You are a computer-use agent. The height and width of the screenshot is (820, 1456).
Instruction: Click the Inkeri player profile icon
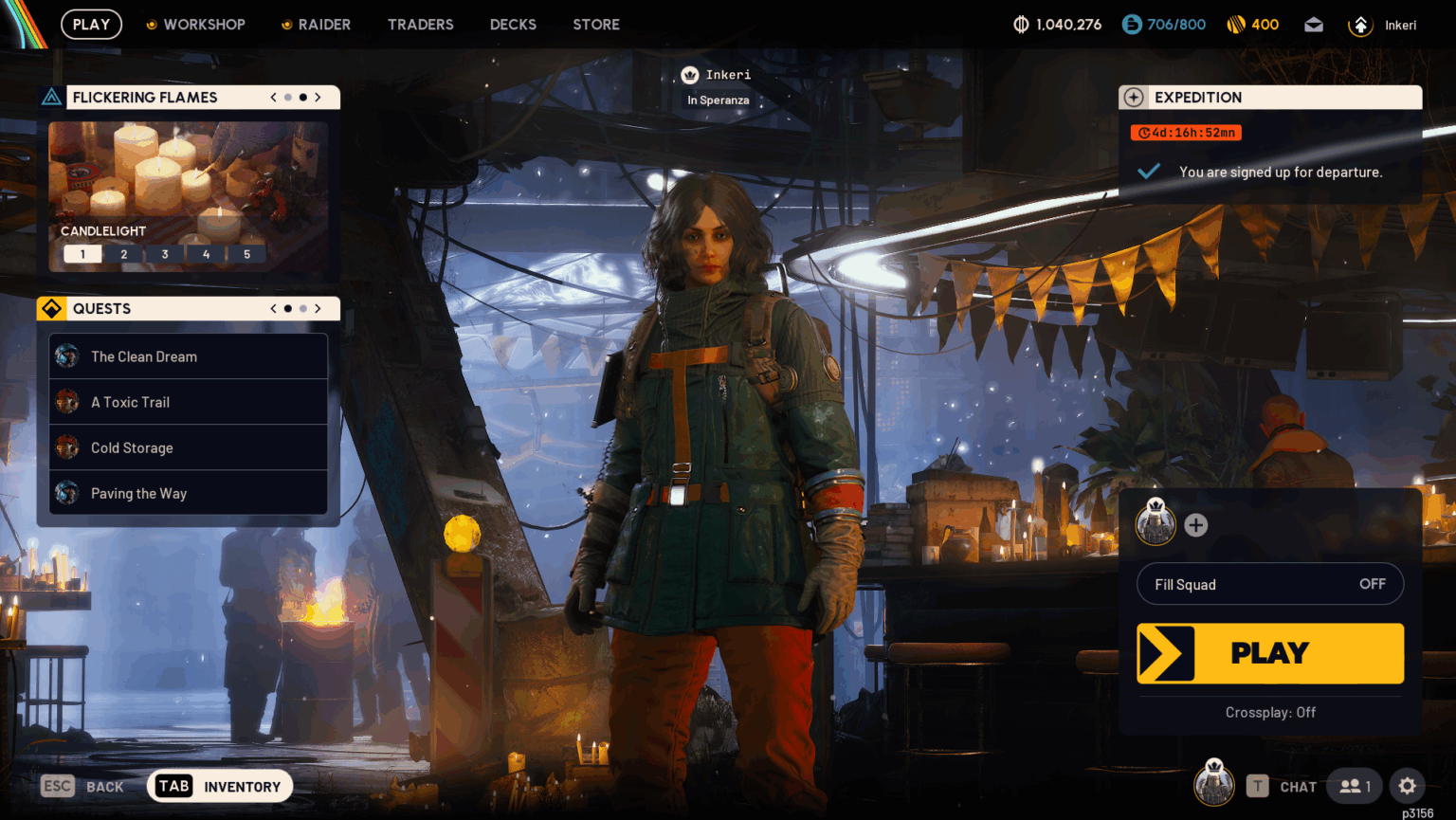click(x=1360, y=25)
